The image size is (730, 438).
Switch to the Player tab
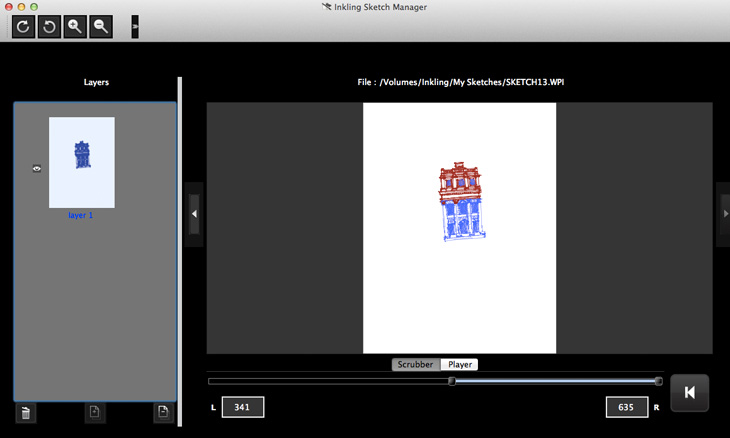(x=460, y=364)
